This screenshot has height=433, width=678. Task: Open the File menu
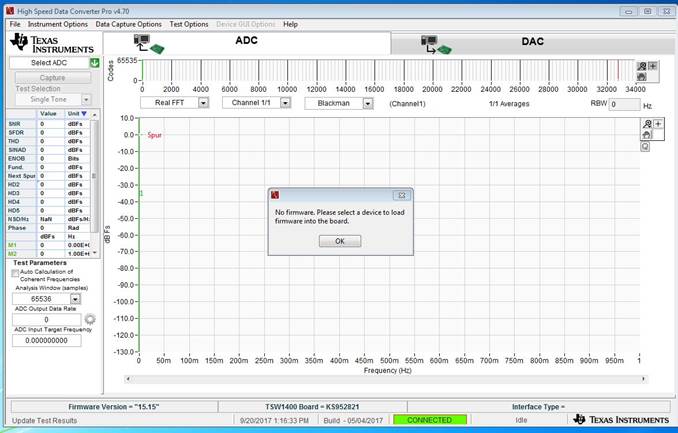click(15, 24)
